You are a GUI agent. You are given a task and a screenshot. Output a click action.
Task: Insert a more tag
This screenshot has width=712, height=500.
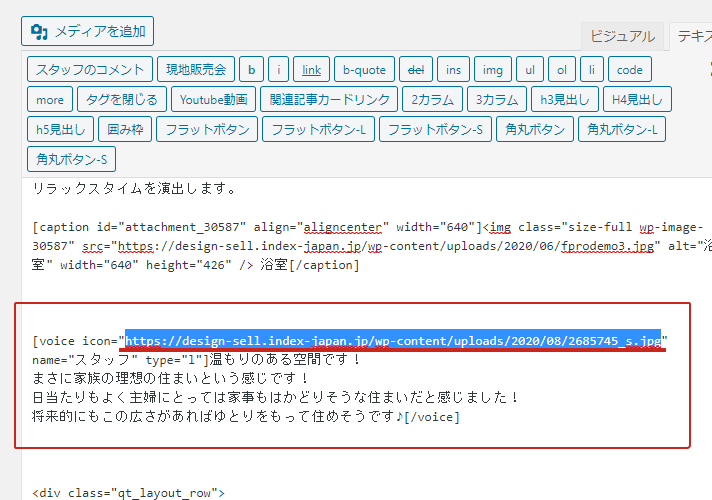pos(50,100)
